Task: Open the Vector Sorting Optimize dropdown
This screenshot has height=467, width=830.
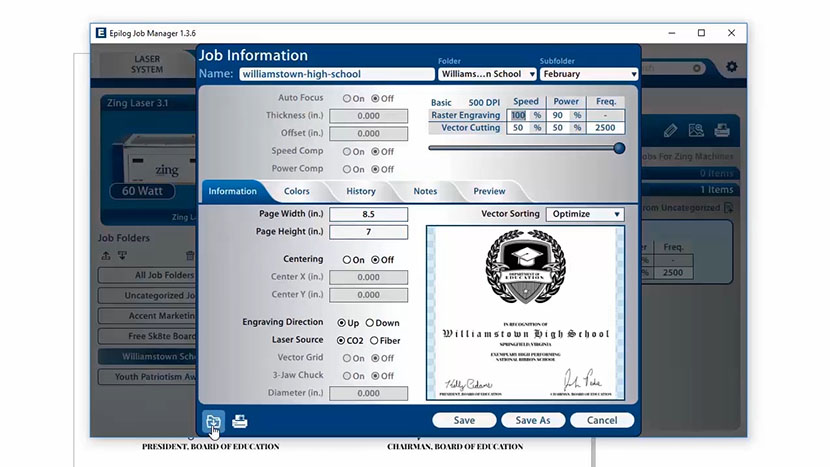Action: pos(585,214)
